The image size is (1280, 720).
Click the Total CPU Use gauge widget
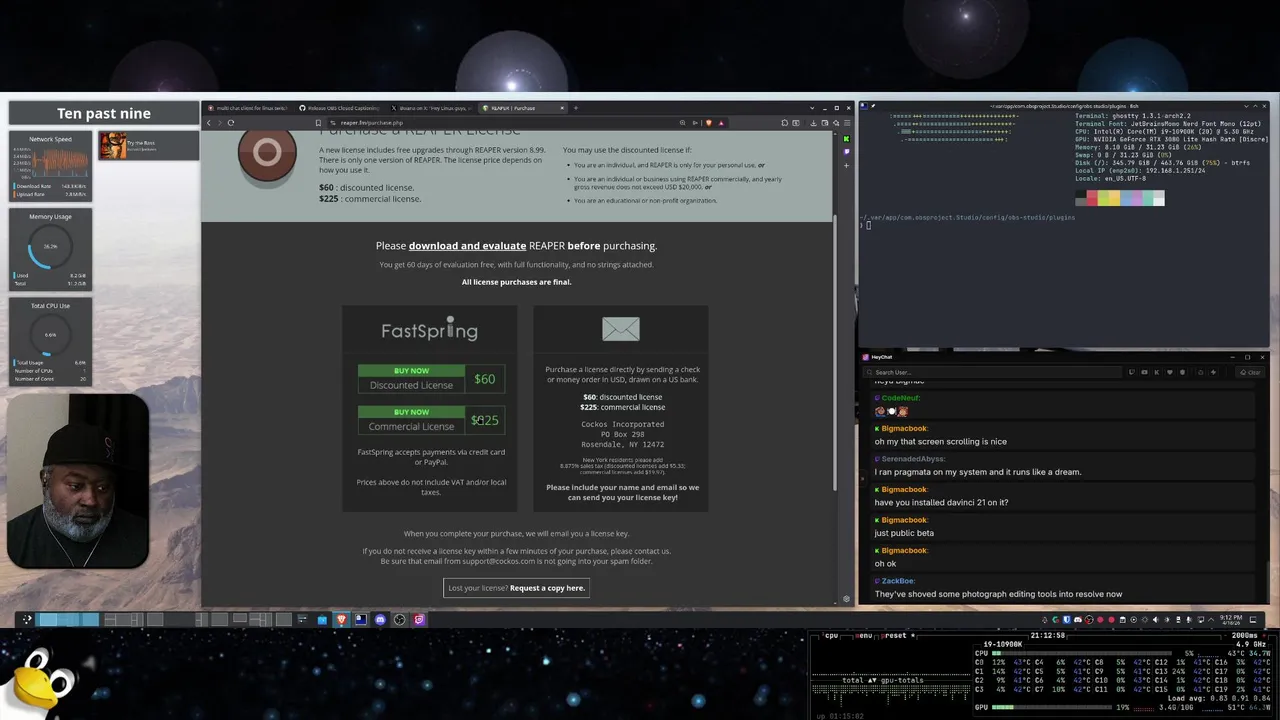50,341
